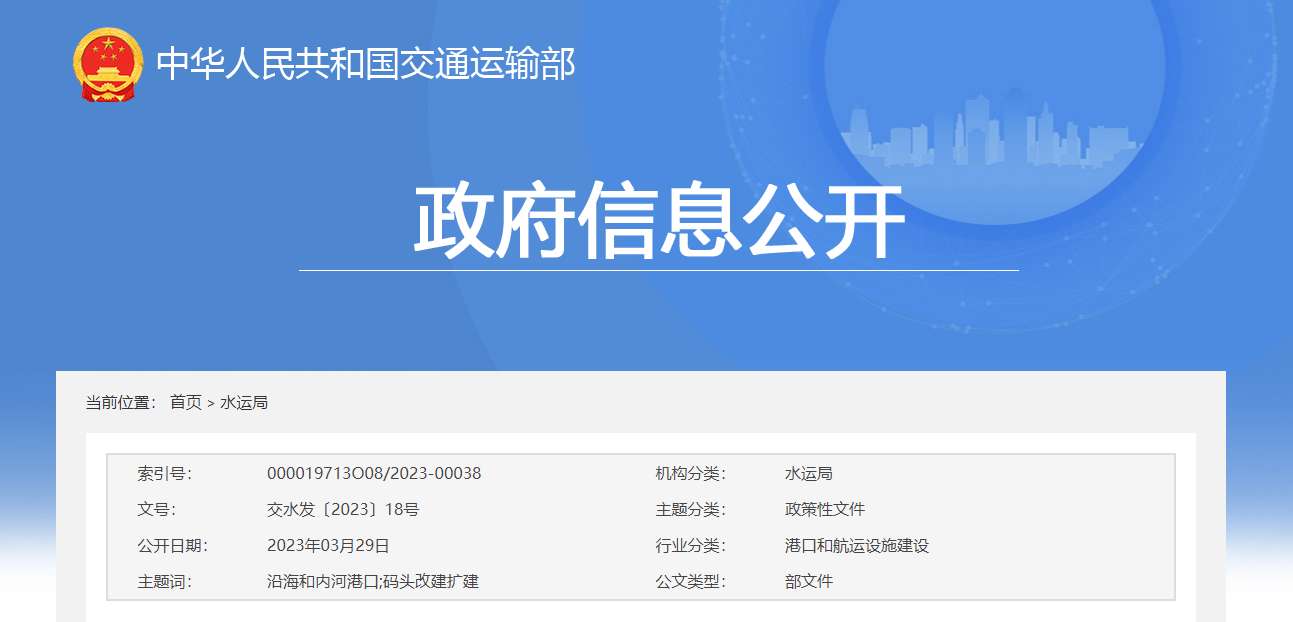Viewport: 1293px width, 622px height.
Task: Select the publication date 2023年03月29日
Action: pos(328,545)
